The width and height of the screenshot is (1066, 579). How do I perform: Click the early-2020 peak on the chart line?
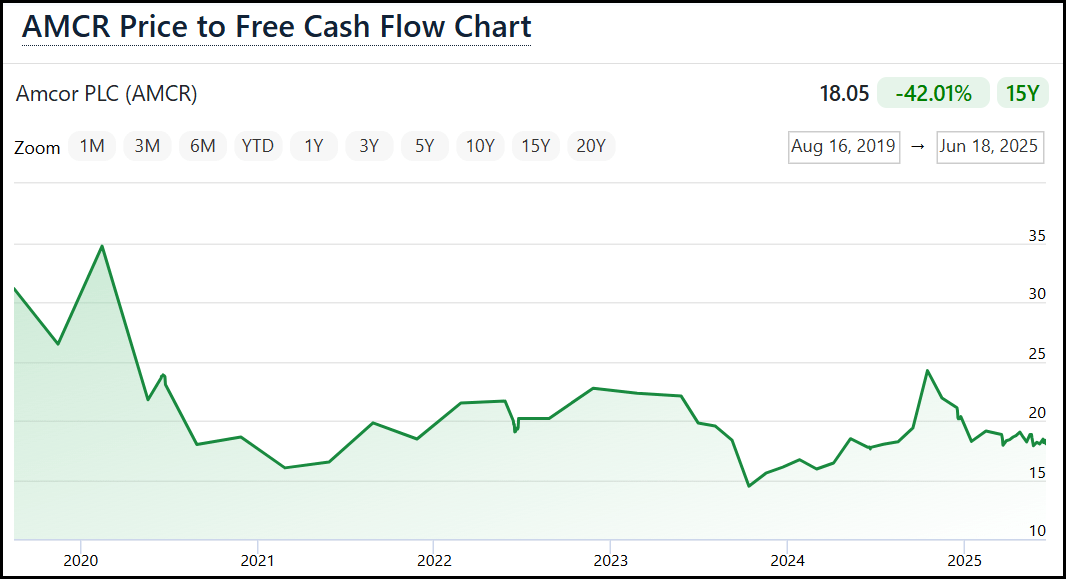tap(102, 246)
